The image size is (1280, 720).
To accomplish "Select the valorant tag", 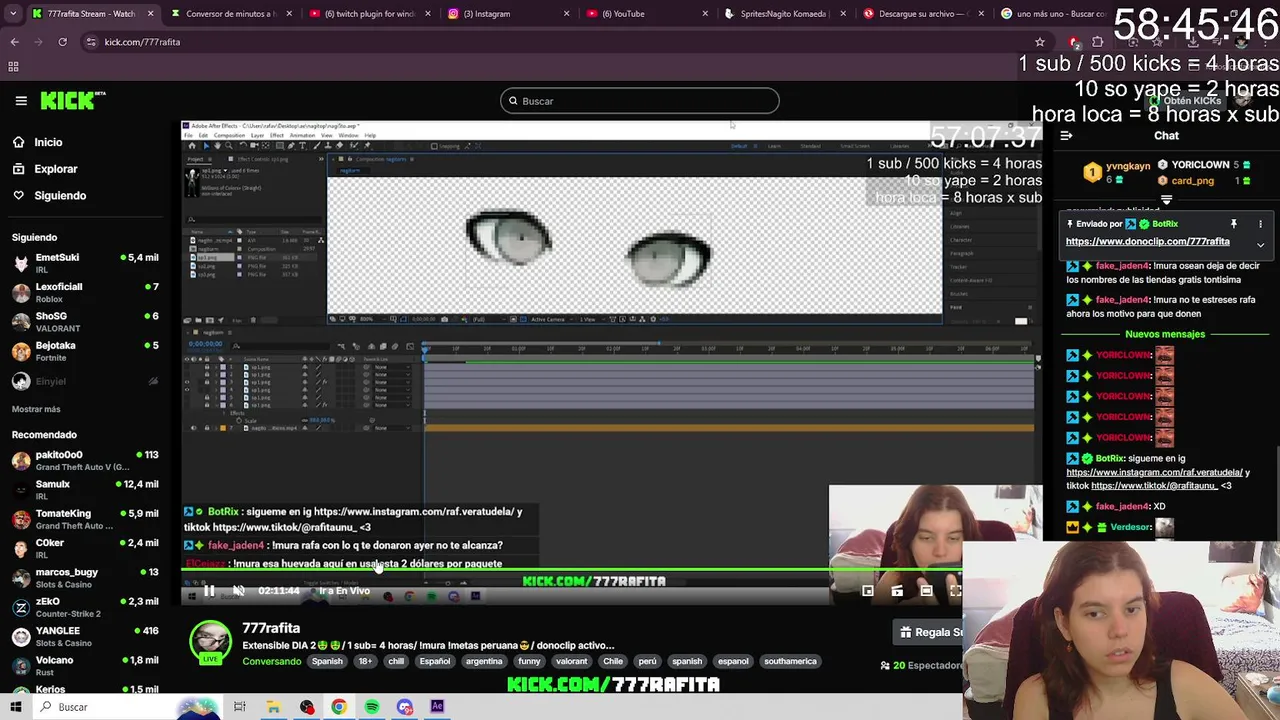I will [571, 661].
